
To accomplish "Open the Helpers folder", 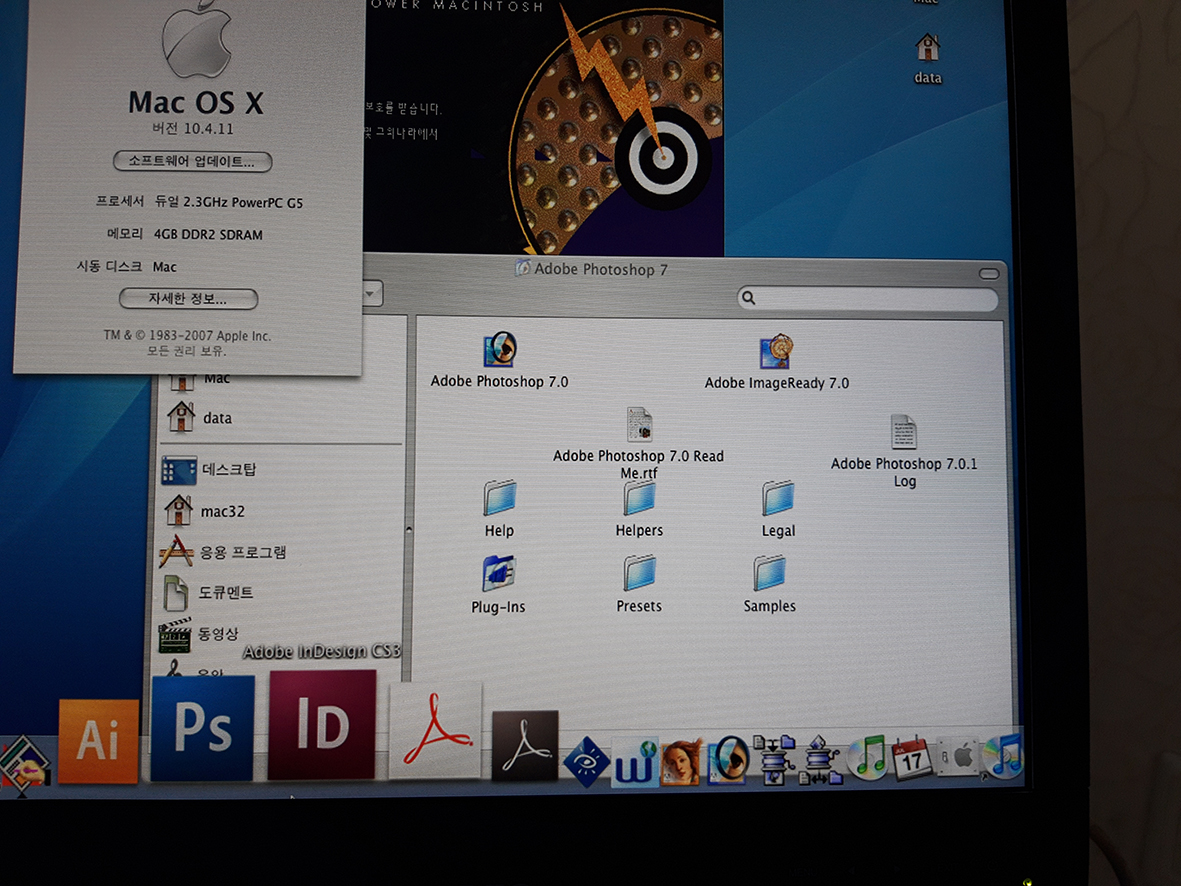I will pyautogui.click(x=639, y=498).
